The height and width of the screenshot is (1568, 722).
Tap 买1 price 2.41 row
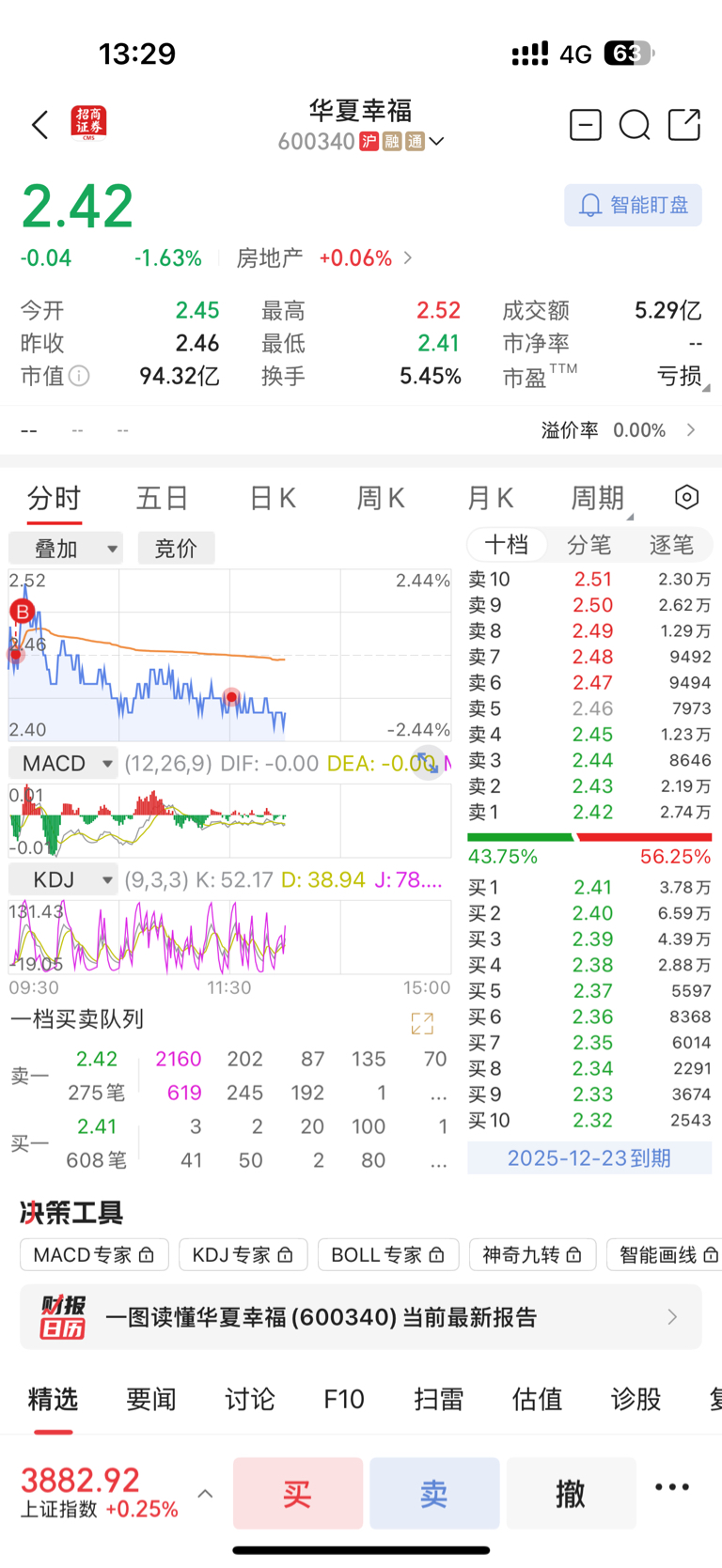589,887
